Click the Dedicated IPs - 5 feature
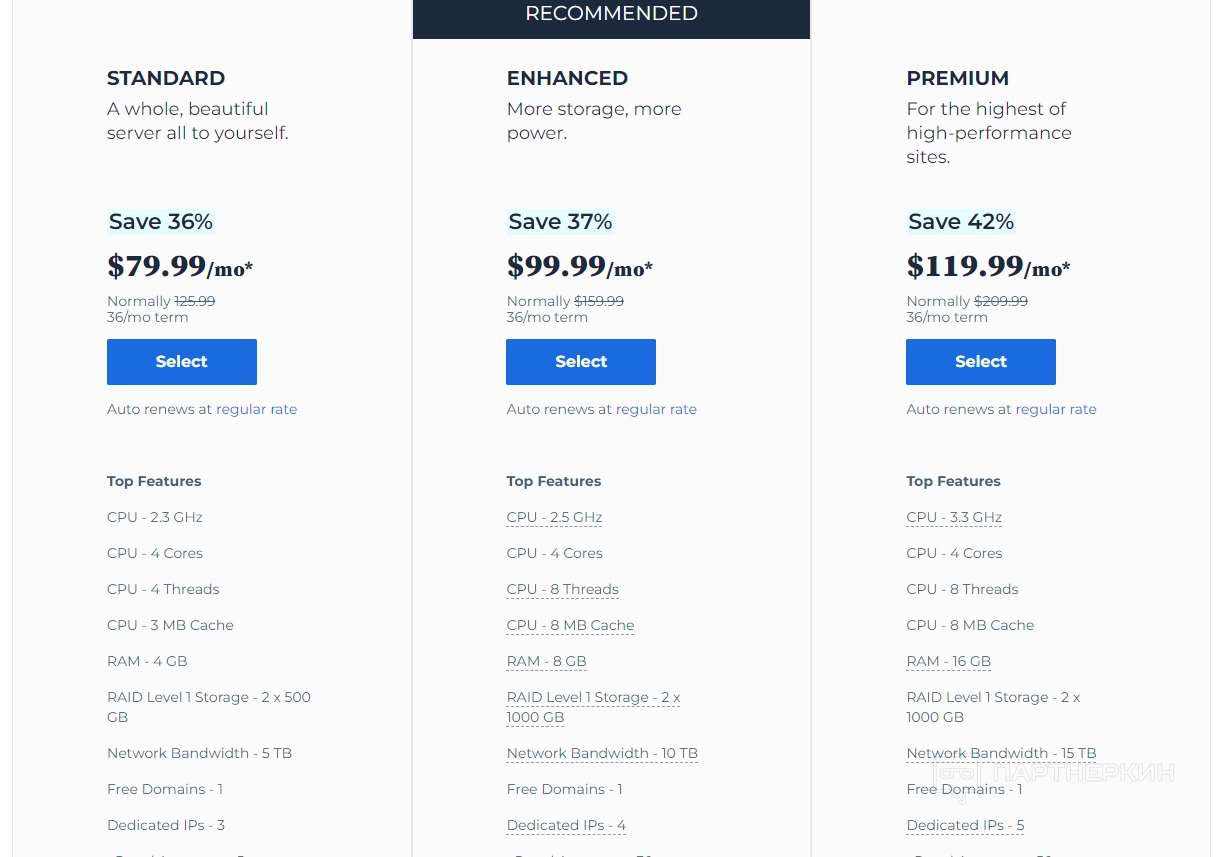The image size is (1226, 857). tap(965, 825)
